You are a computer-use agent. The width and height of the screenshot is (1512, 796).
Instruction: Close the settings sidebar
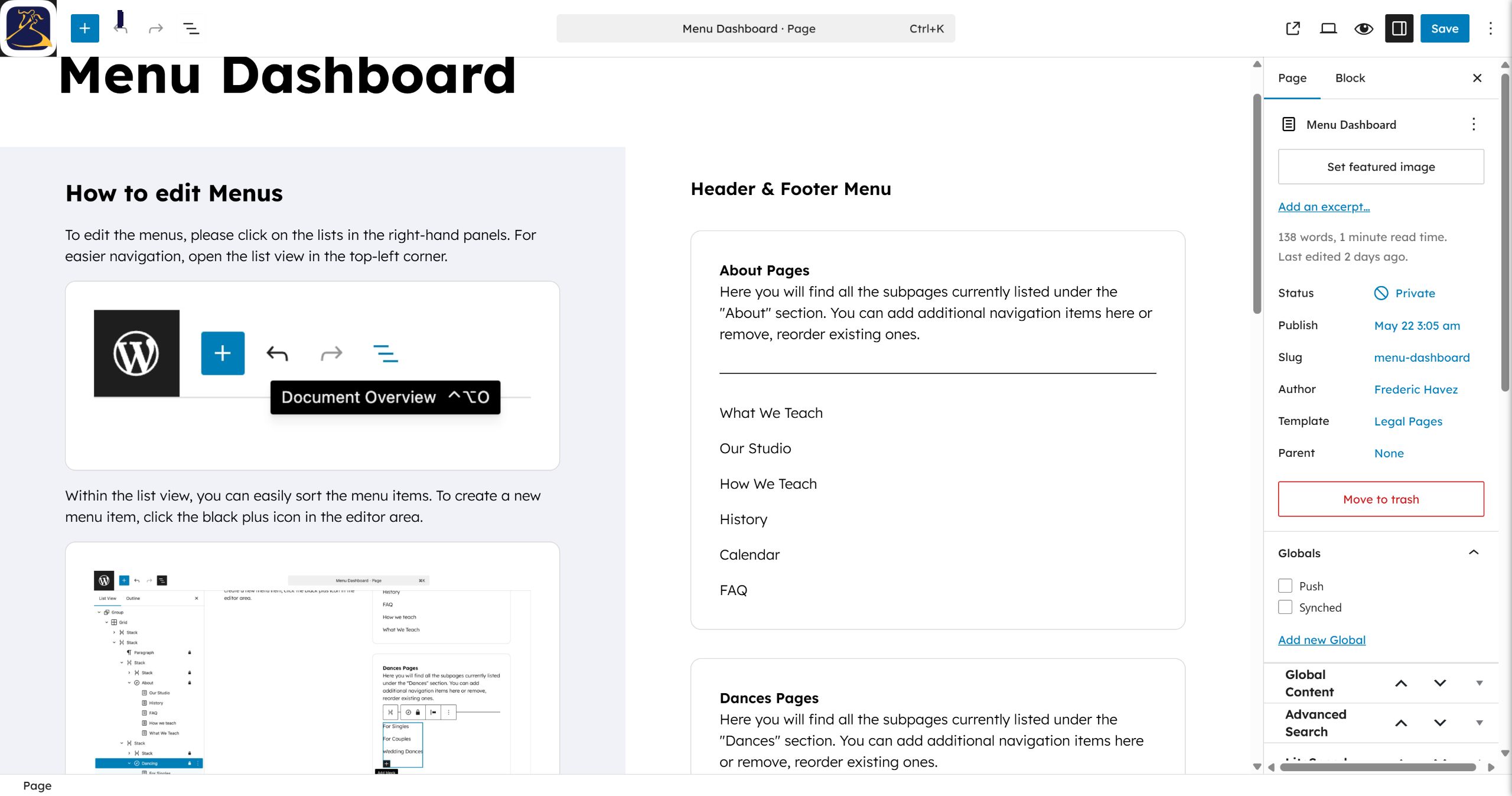click(1477, 78)
